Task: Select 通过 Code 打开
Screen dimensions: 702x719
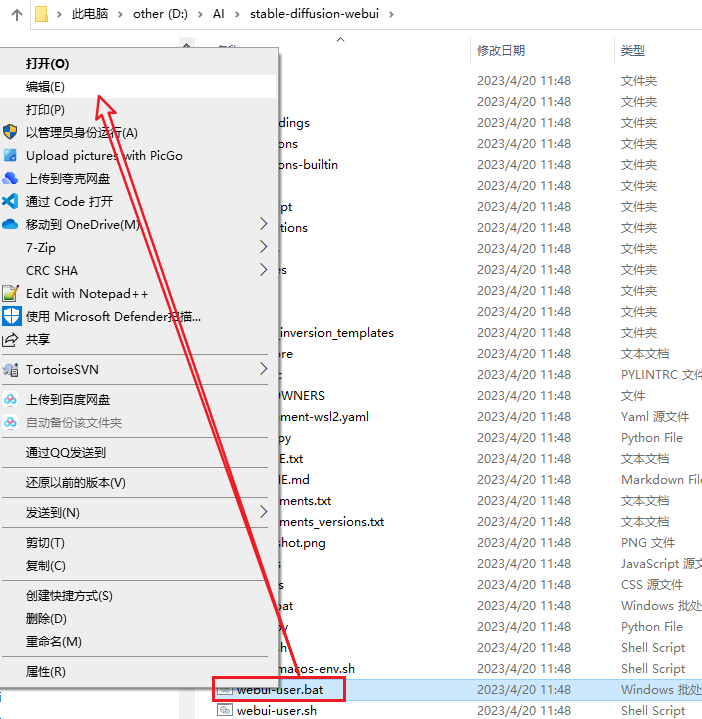Action: (138, 201)
